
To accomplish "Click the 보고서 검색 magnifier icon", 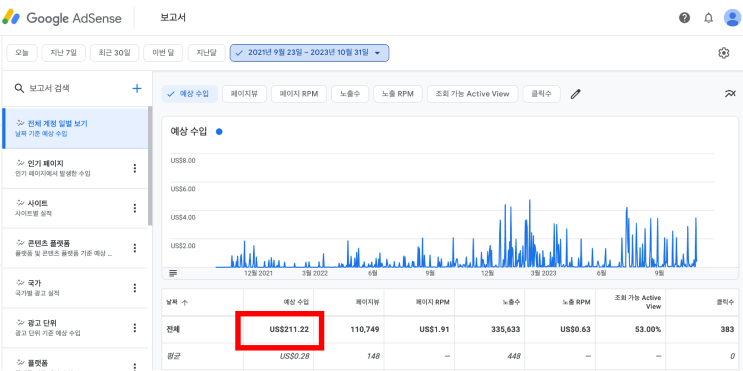I will point(19,88).
